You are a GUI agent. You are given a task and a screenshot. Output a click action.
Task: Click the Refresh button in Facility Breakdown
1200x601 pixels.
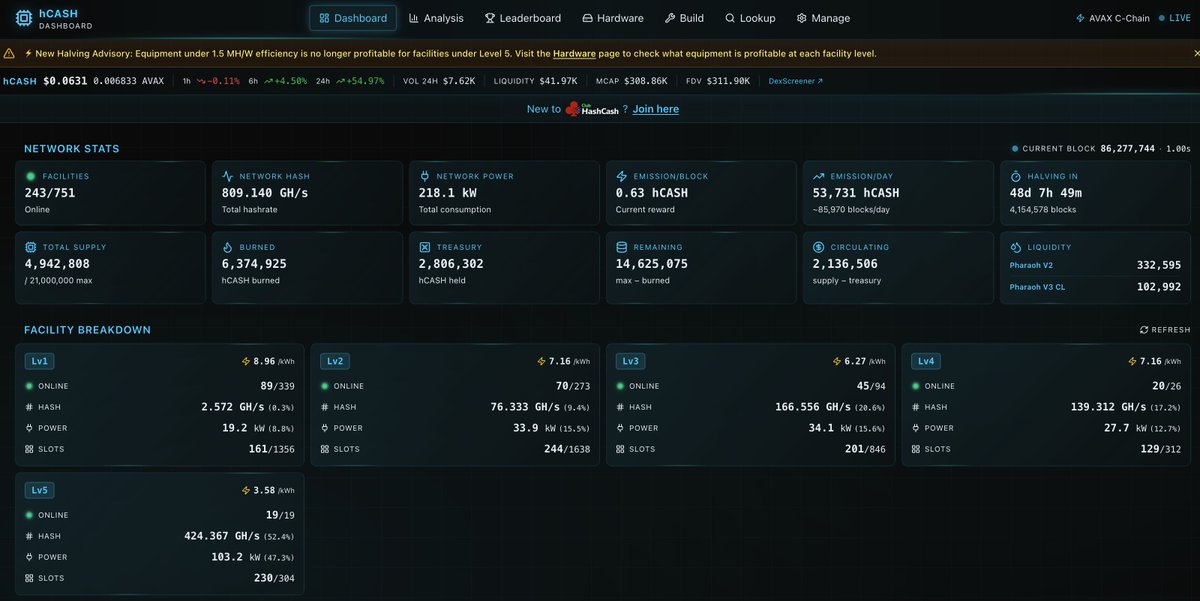point(1165,330)
